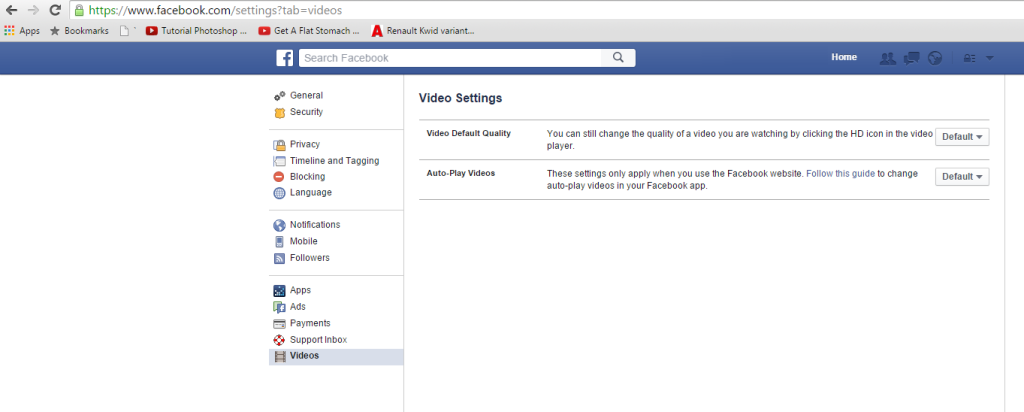Viewport: 1024px width, 412px height.
Task: Open Auto-Play Videos dropdown
Action: click(962, 177)
